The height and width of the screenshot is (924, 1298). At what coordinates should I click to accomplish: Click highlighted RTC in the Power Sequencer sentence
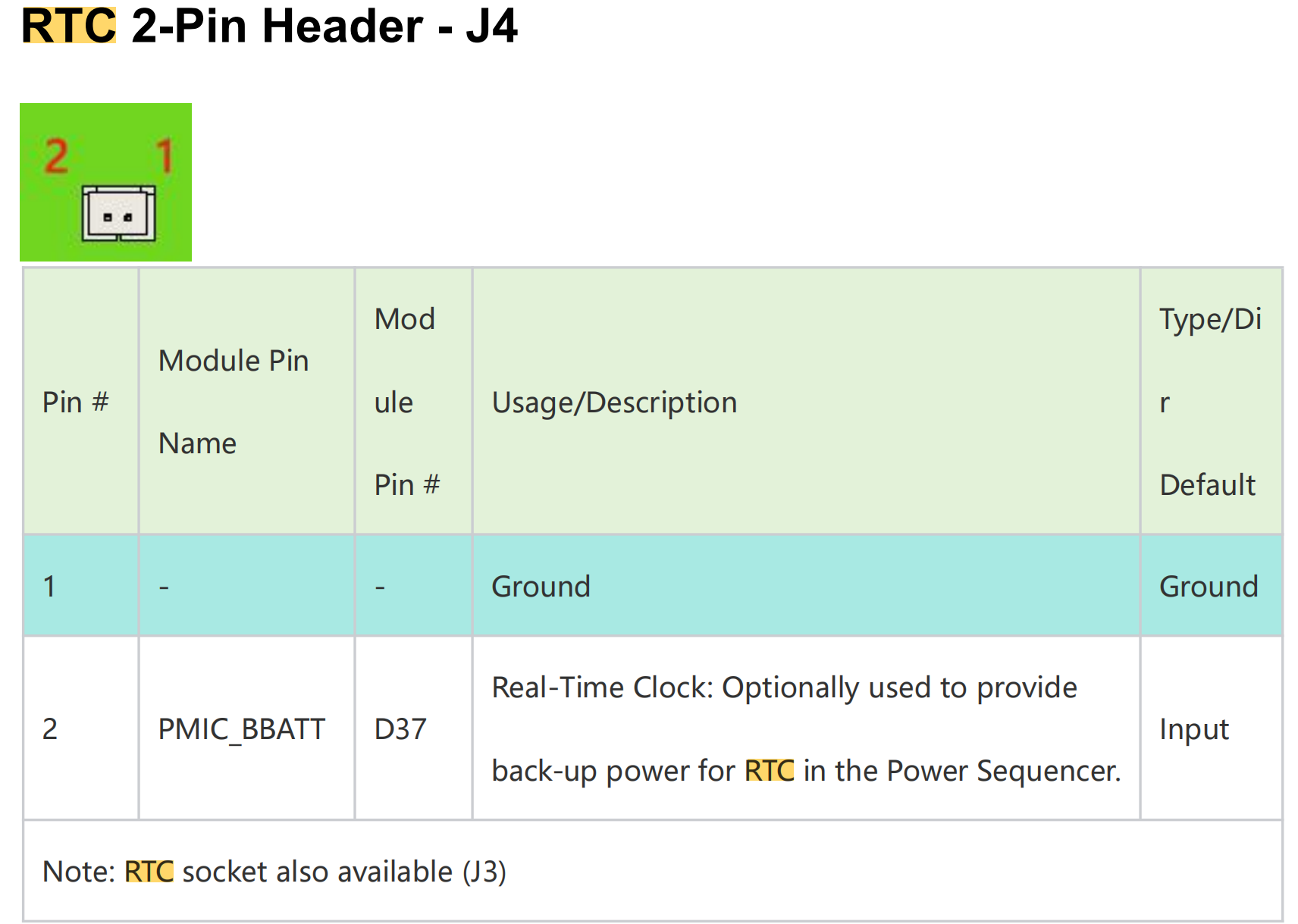point(769,770)
